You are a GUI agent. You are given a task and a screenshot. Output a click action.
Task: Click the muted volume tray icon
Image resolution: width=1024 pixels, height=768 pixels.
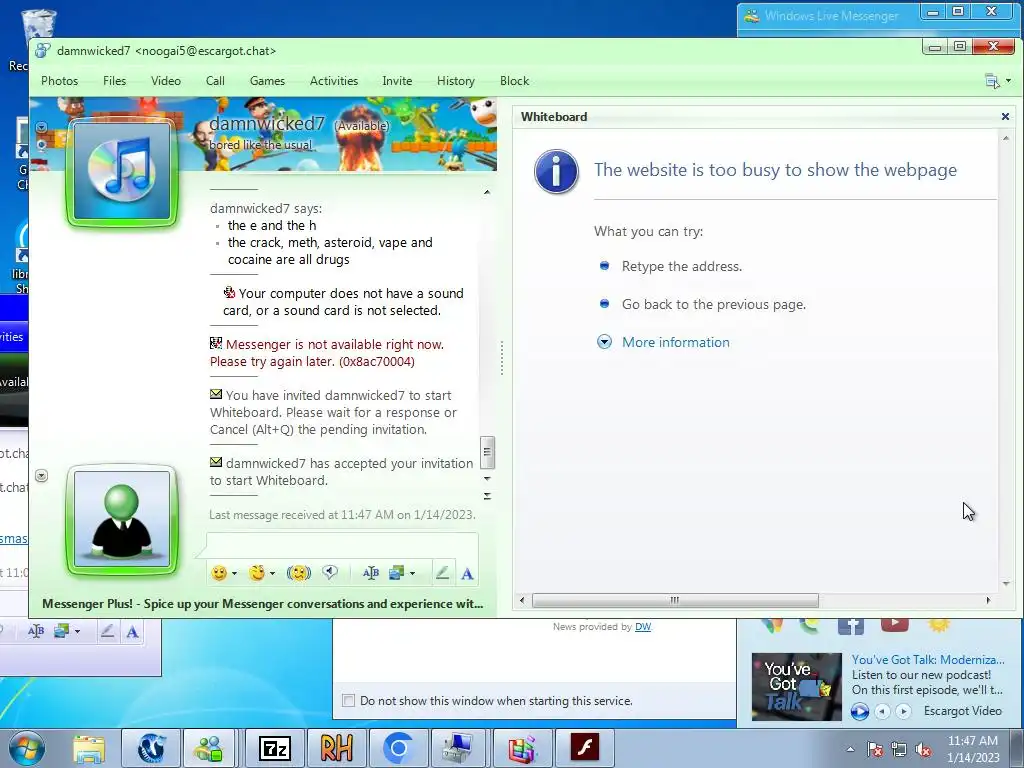[x=923, y=750]
